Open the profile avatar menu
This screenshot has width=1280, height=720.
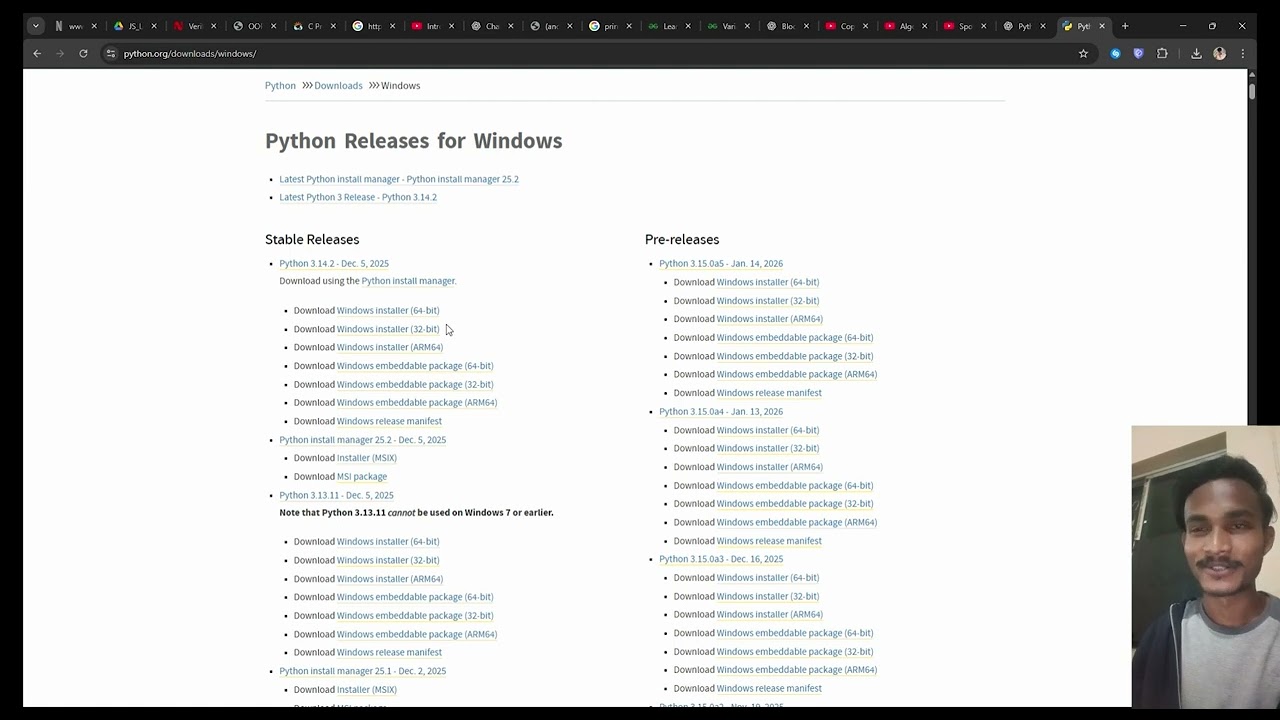pyautogui.click(x=1219, y=53)
